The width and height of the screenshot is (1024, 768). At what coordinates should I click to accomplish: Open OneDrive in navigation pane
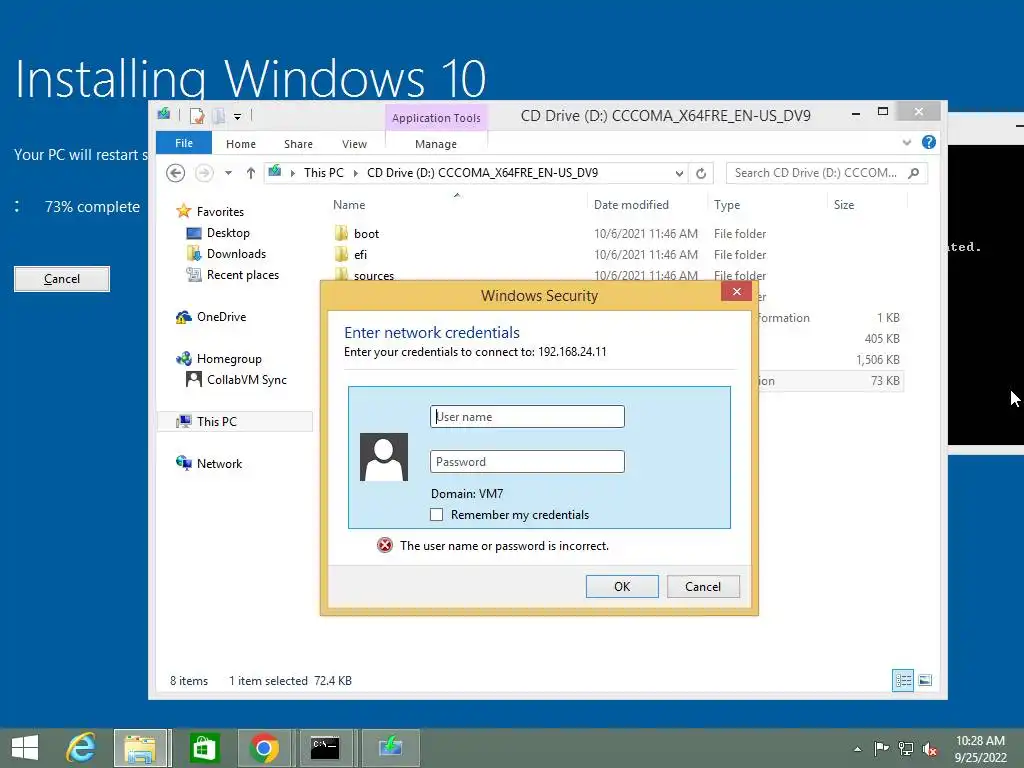[221, 317]
